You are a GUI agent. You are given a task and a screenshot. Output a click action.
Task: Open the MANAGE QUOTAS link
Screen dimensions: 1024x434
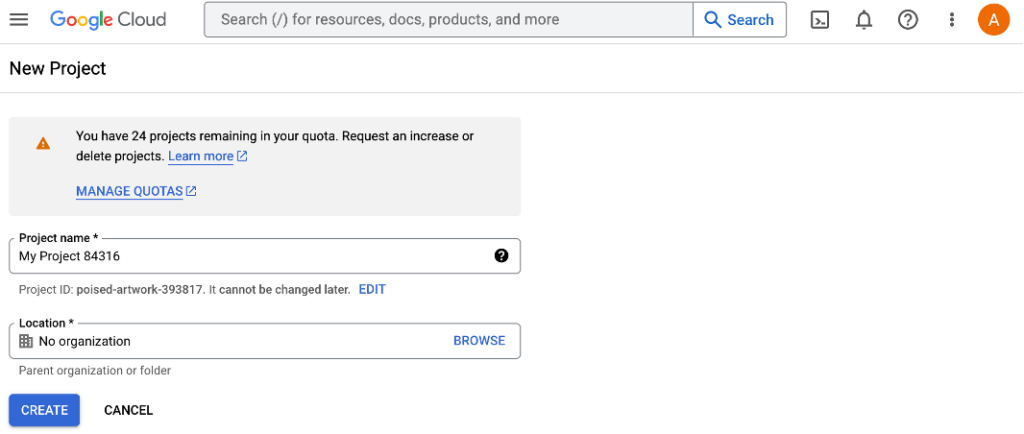click(130, 191)
